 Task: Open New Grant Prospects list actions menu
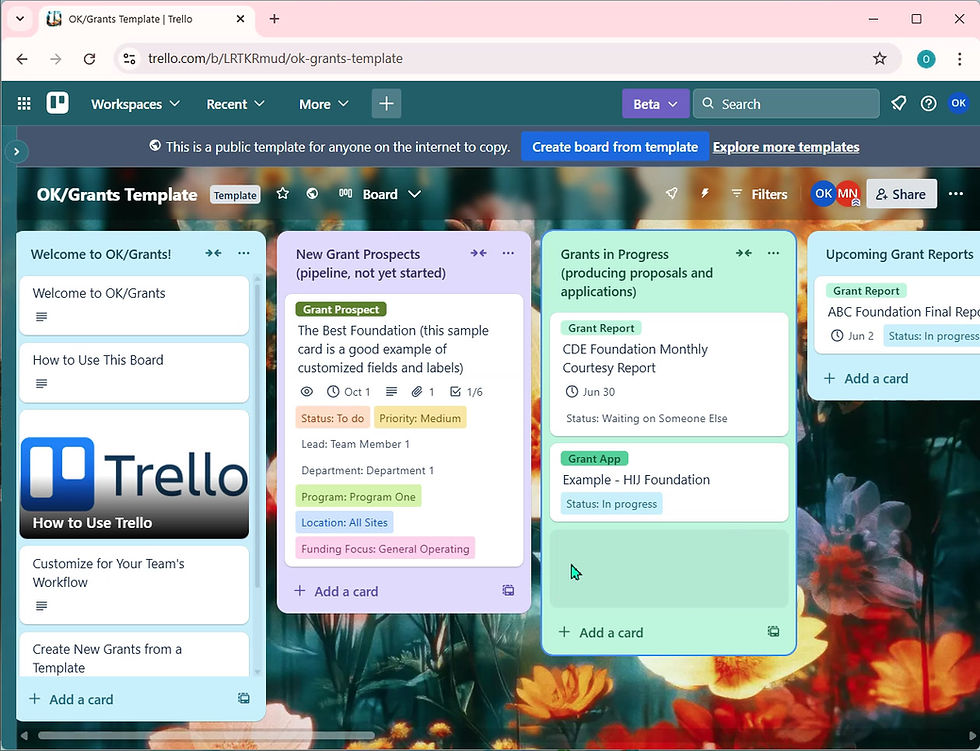(508, 253)
